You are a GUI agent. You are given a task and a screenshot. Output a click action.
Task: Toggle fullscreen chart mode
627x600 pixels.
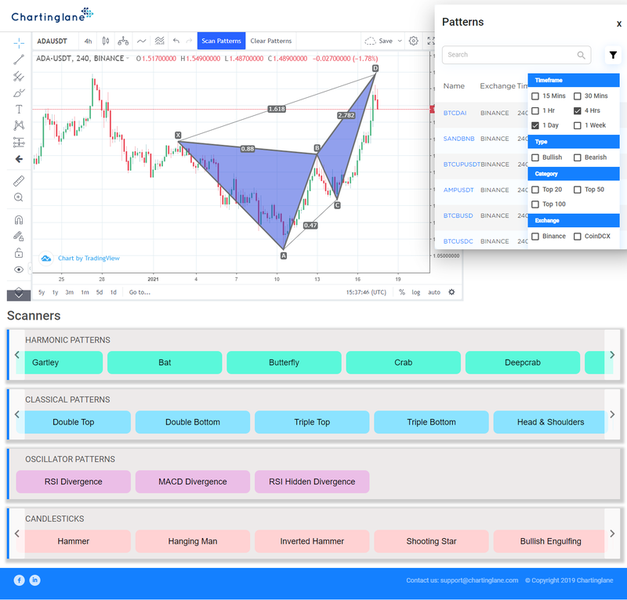[x=431, y=41]
